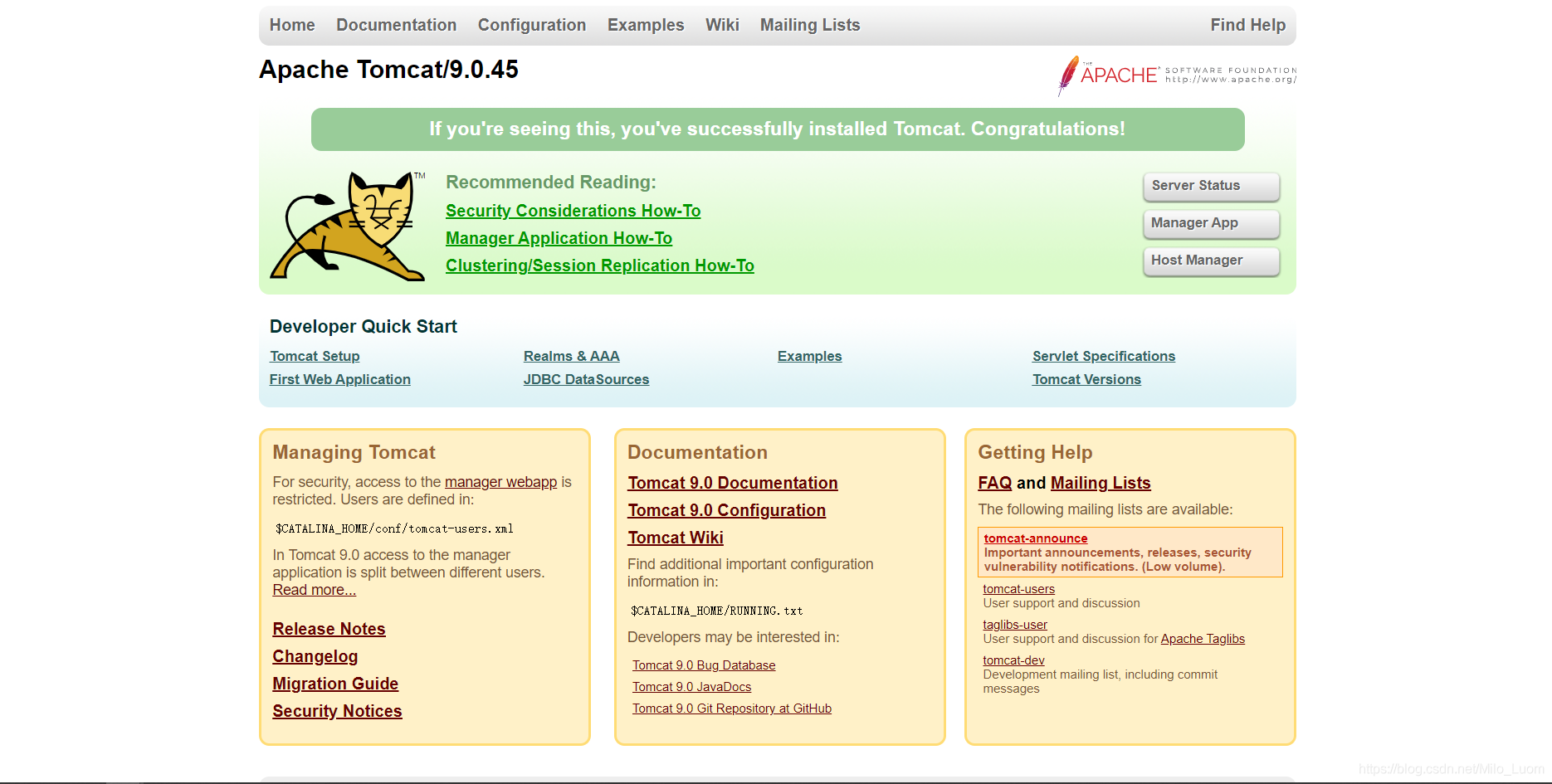Viewport: 1552px width, 784px height.
Task: Click the Developer Quick Start heading
Action: (364, 327)
